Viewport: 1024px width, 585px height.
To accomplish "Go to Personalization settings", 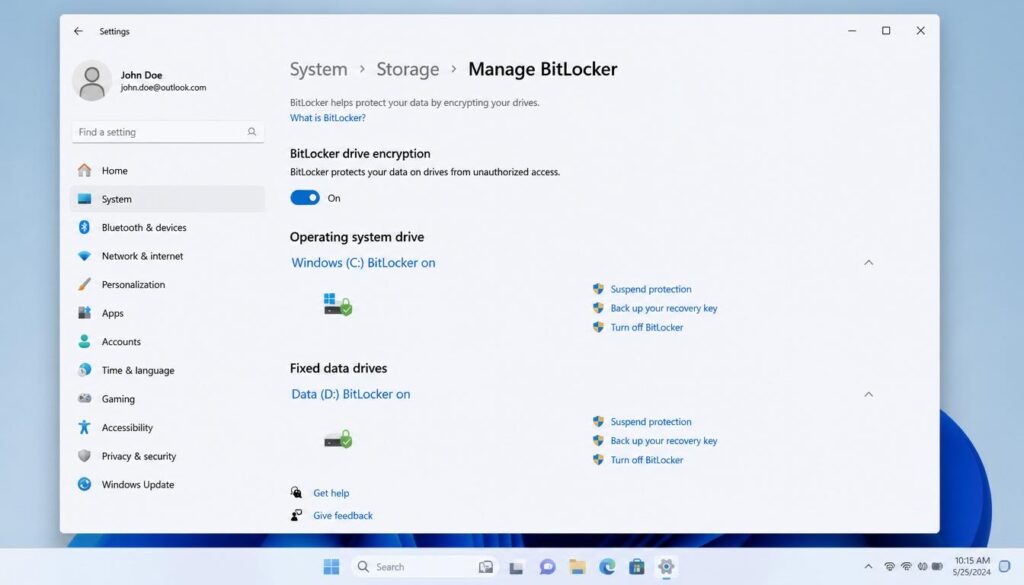I will click(x=167, y=285).
